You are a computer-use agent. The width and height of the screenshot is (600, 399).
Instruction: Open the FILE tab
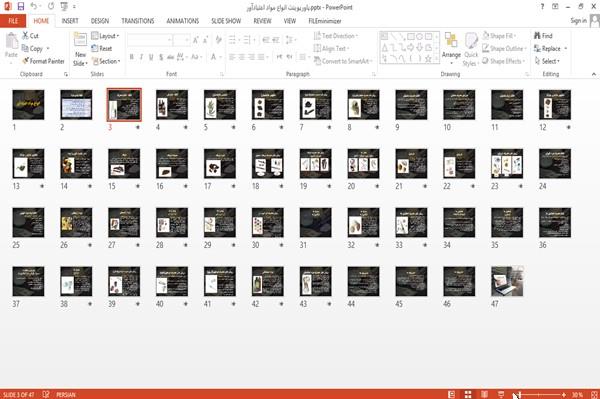coord(13,21)
